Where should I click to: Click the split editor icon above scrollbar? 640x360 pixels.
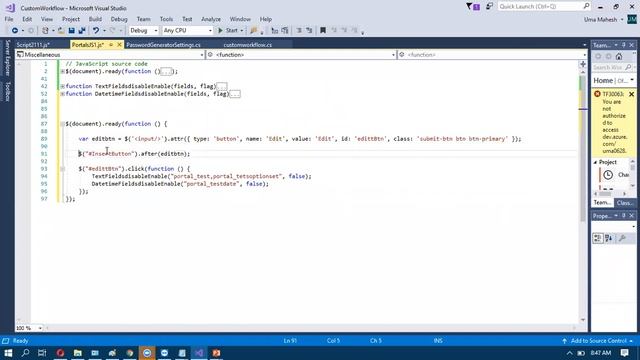[x=583, y=64]
